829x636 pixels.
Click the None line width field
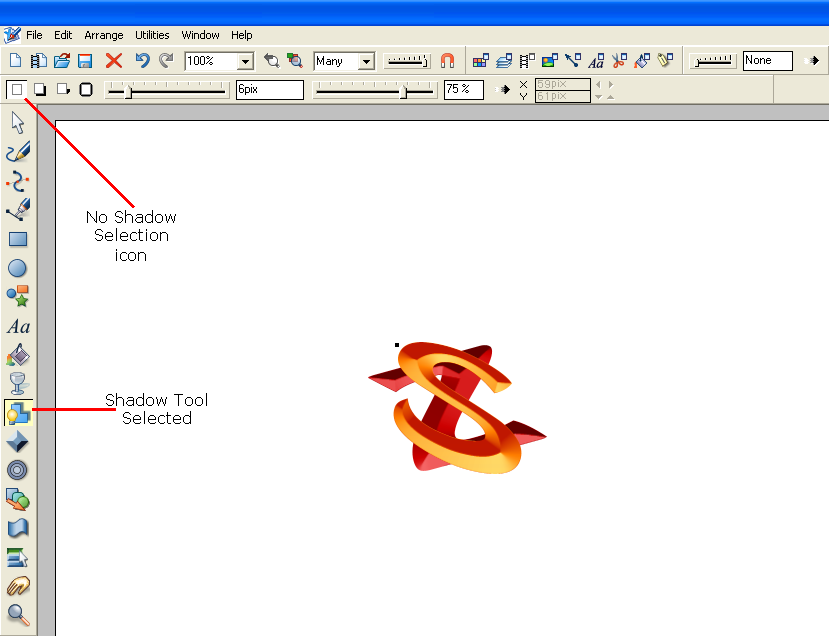tap(768, 61)
